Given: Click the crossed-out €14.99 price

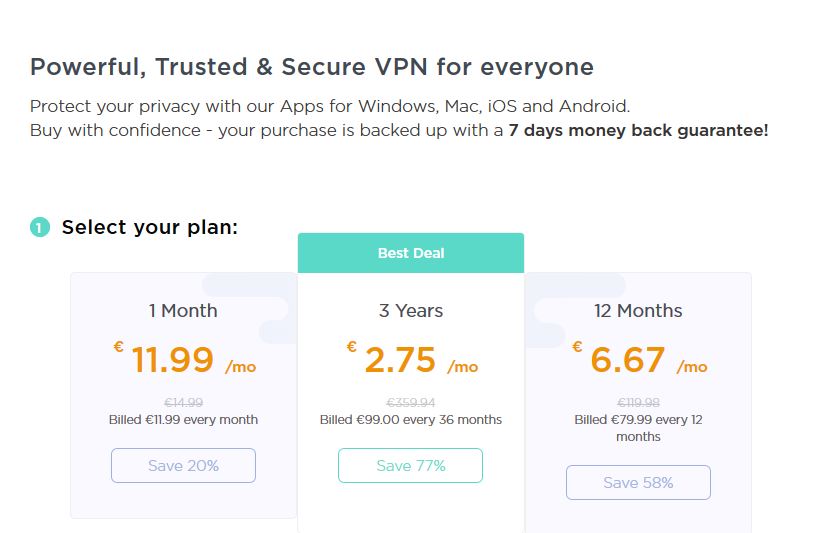Looking at the screenshot, I should coord(184,402).
